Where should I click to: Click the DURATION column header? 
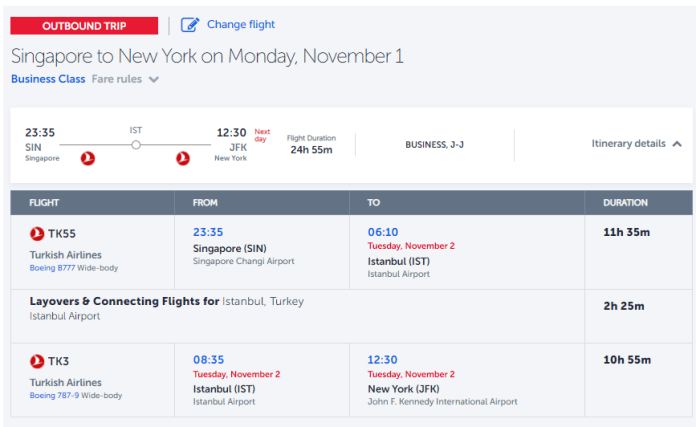(625, 203)
